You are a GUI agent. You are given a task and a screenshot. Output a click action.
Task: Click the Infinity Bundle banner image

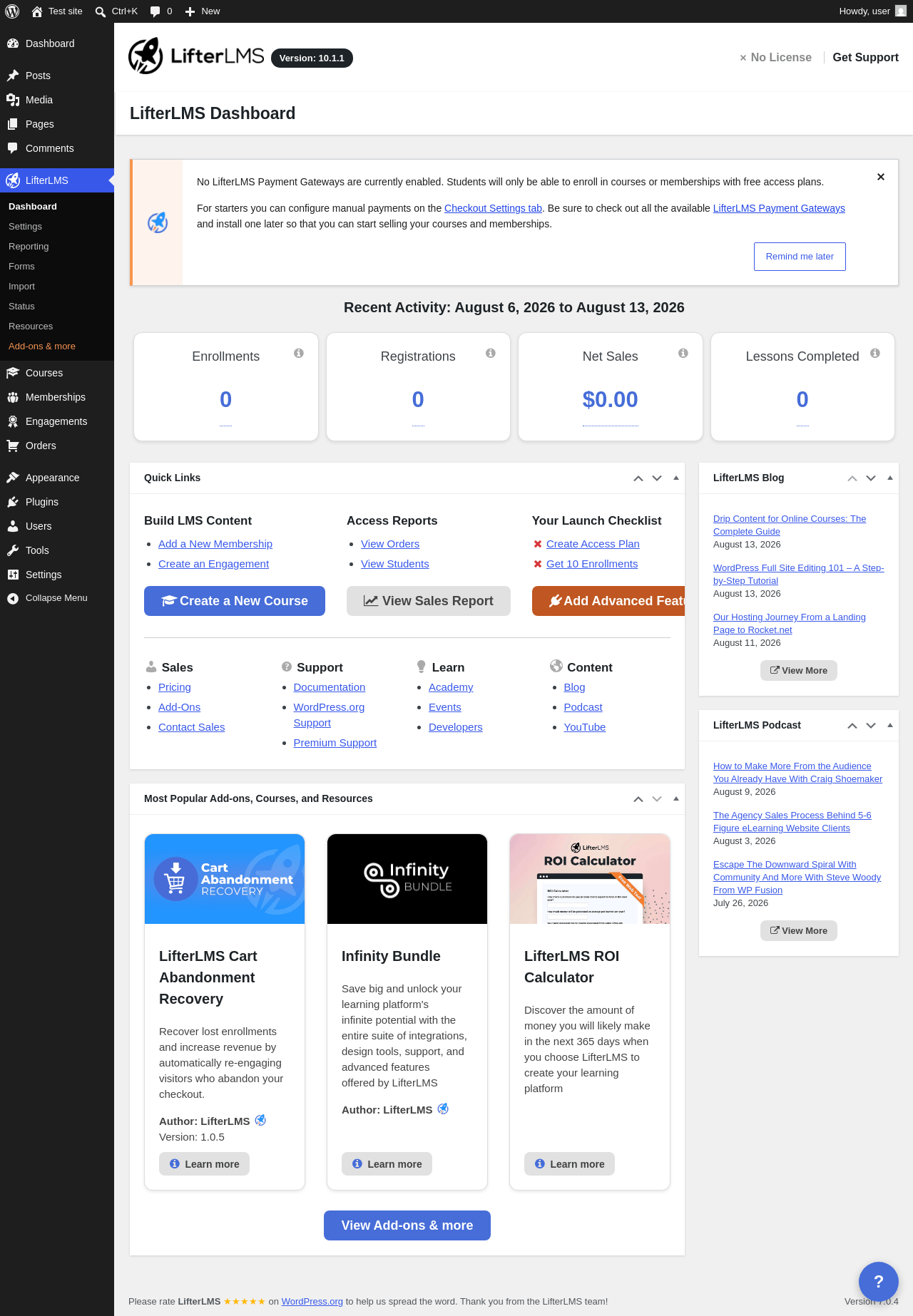tap(407, 879)
